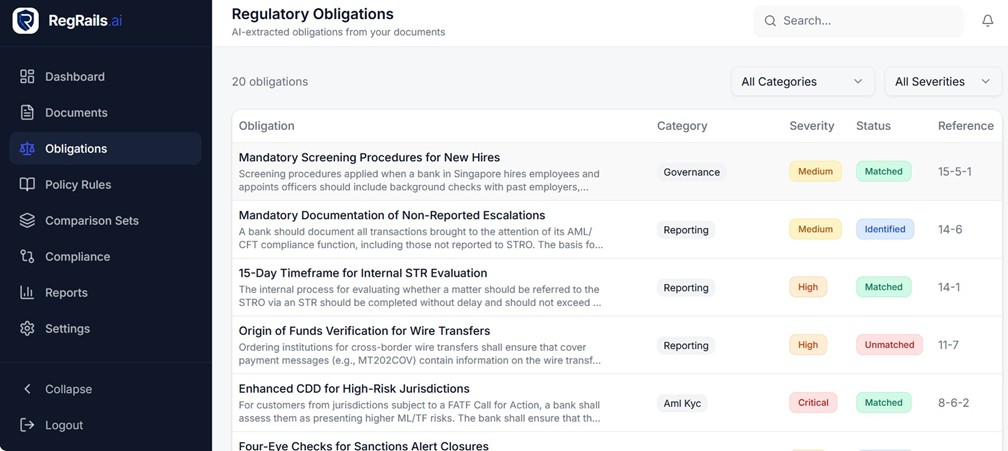
Task: Click the Obligation column header
Action: (266, 126)
